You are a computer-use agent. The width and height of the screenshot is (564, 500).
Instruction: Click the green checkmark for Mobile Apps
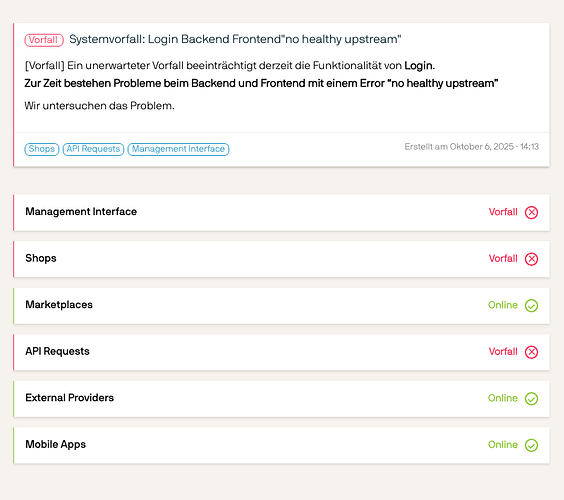[531, 445]
